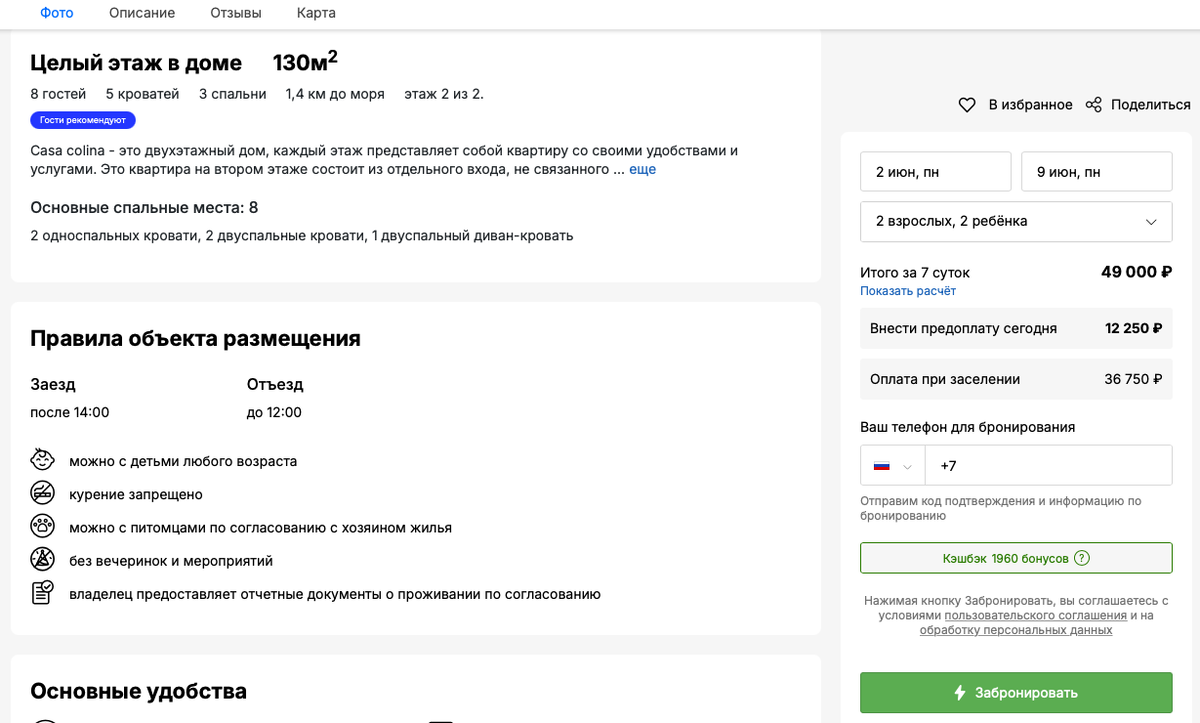Click the pets paw icon
Image resolution: width=1200 pixels, height=723 pixels.
42,527
